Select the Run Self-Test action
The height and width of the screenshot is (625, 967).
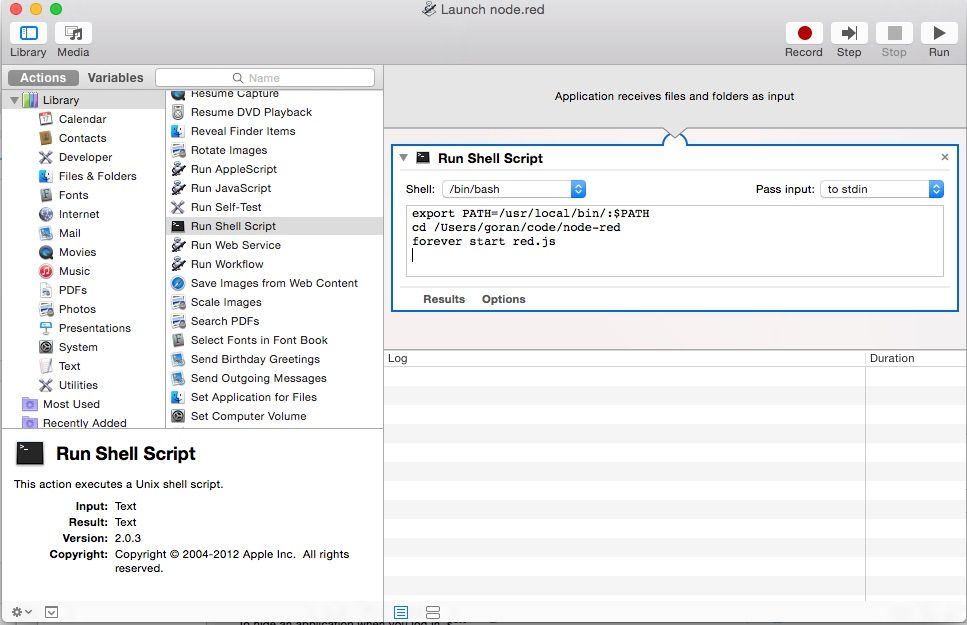pos(226,207)
